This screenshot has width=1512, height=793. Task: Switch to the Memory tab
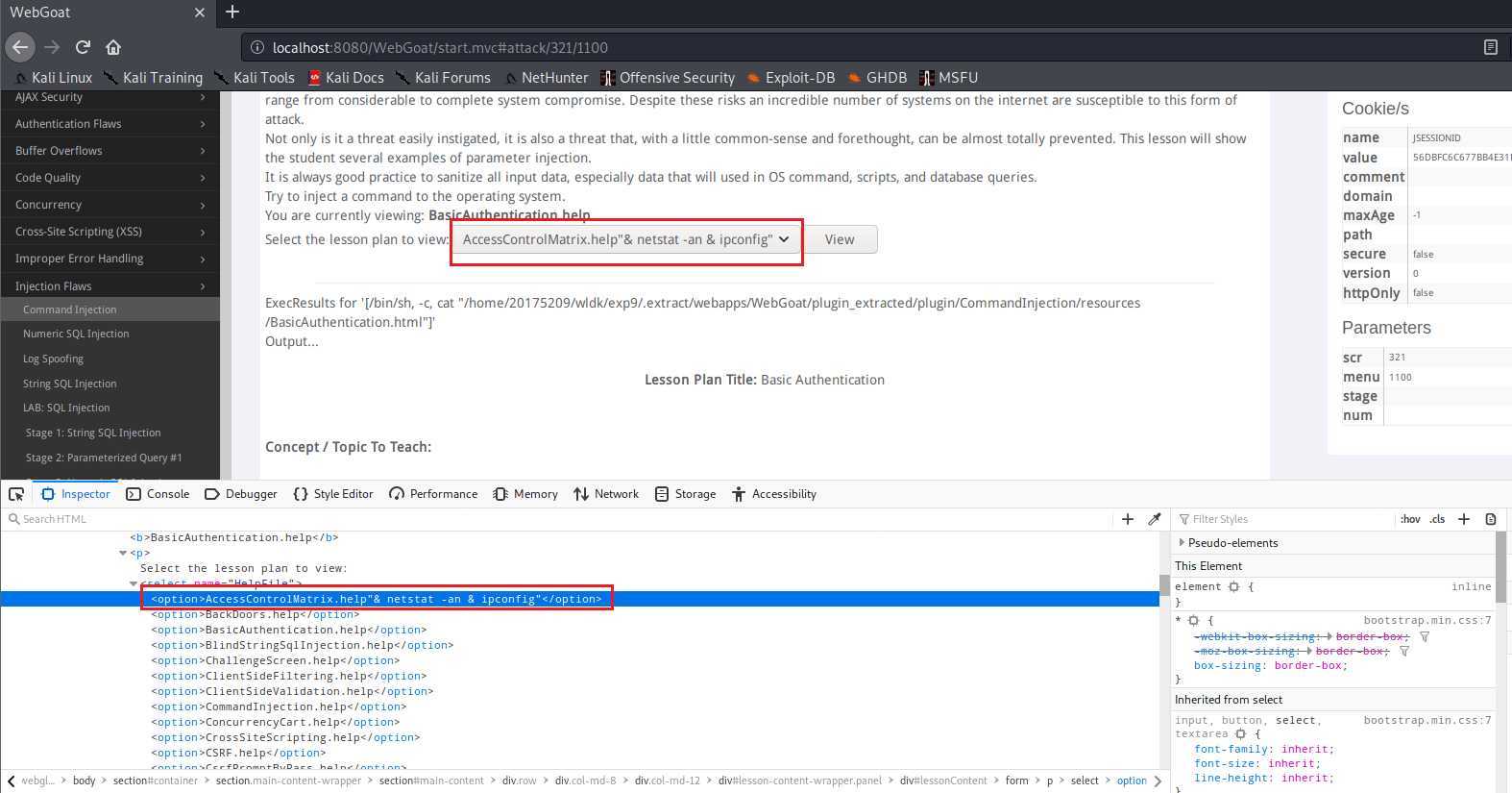[x=525, y=494]
